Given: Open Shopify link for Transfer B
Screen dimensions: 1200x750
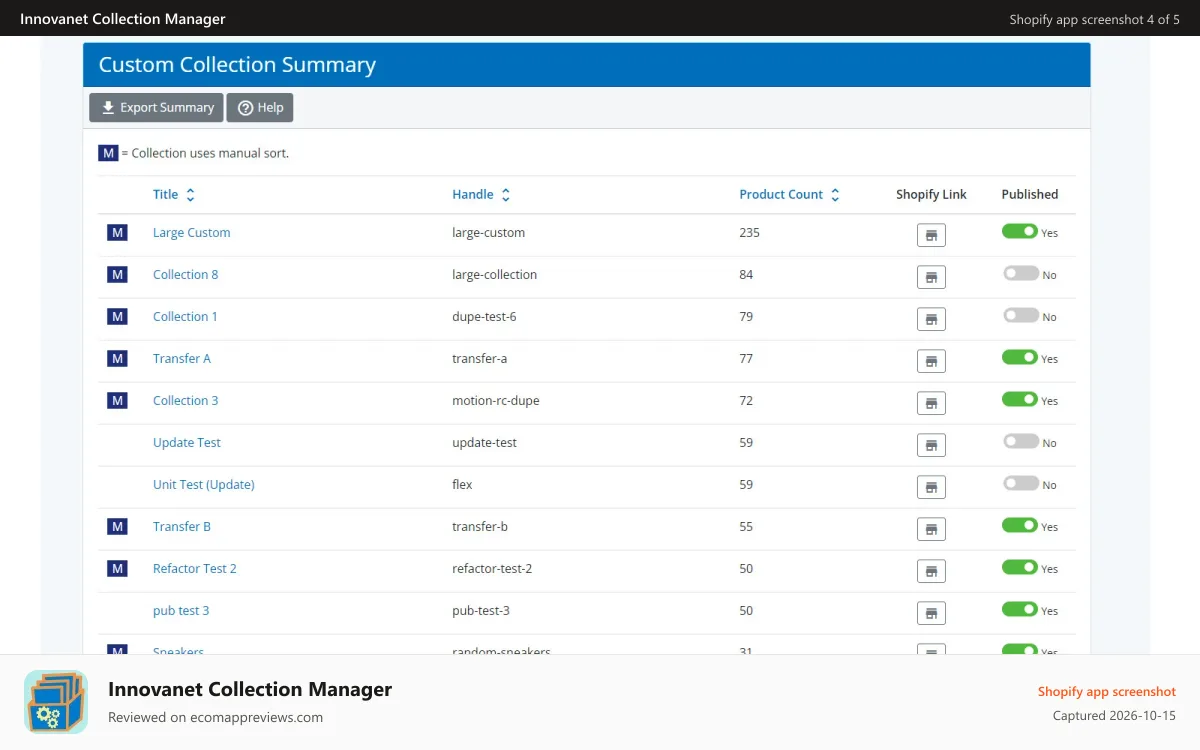Looking at the screenshot, I should point(931,529).
